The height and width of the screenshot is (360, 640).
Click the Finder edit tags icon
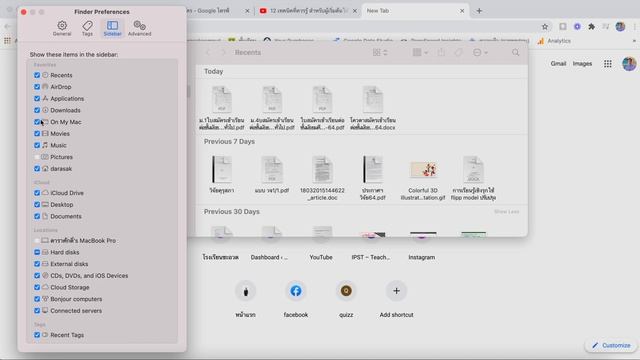(x=459, y=52)
